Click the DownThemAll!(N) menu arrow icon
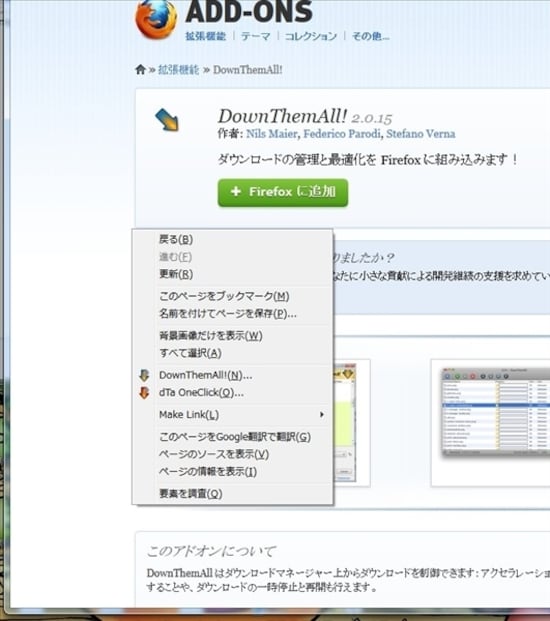 point(145,375)
